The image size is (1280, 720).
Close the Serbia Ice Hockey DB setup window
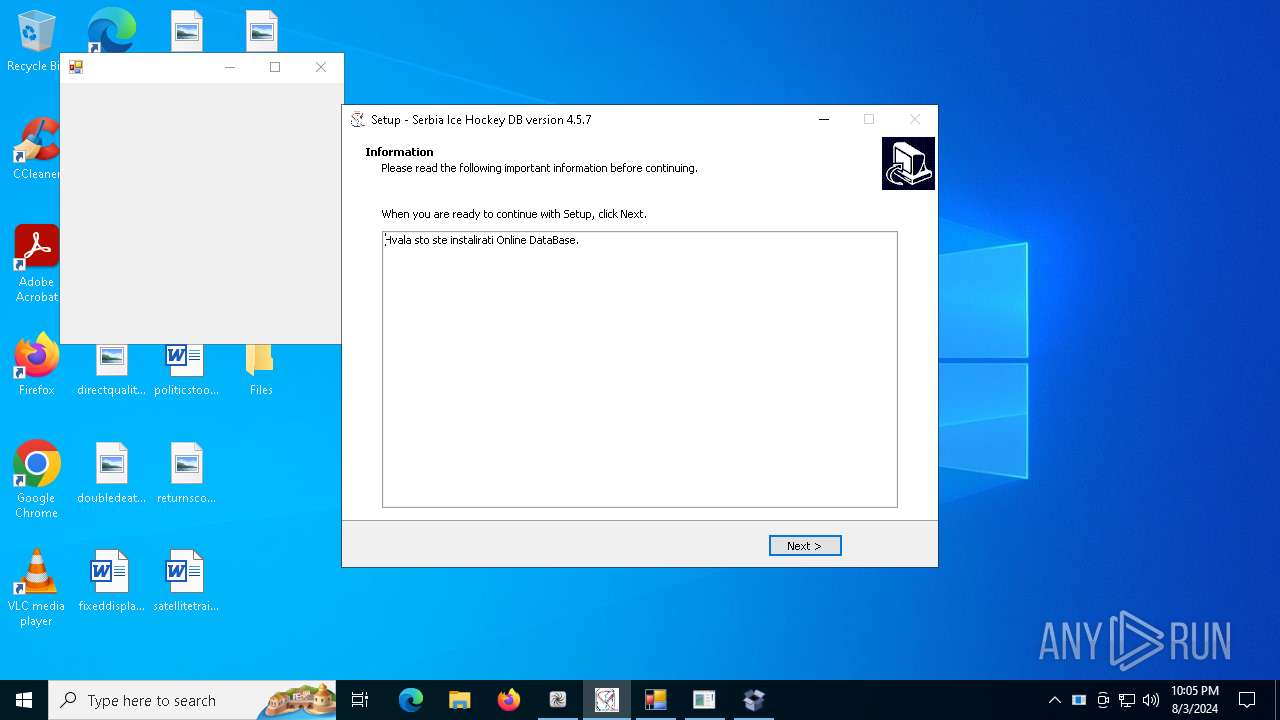tap(914, 119)
